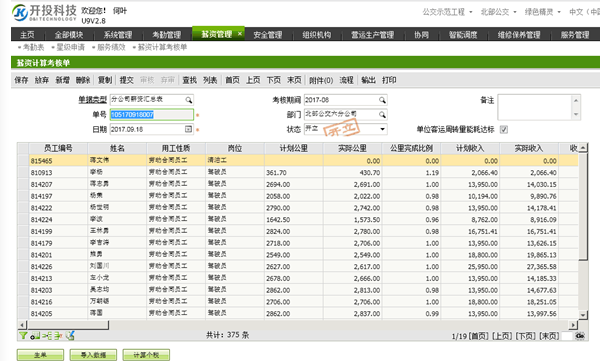Image resolution: width=606 pixels, height=361 pixels.
Task: Expand the 北部公交 dropdown at top
Action: coord(515,12)
